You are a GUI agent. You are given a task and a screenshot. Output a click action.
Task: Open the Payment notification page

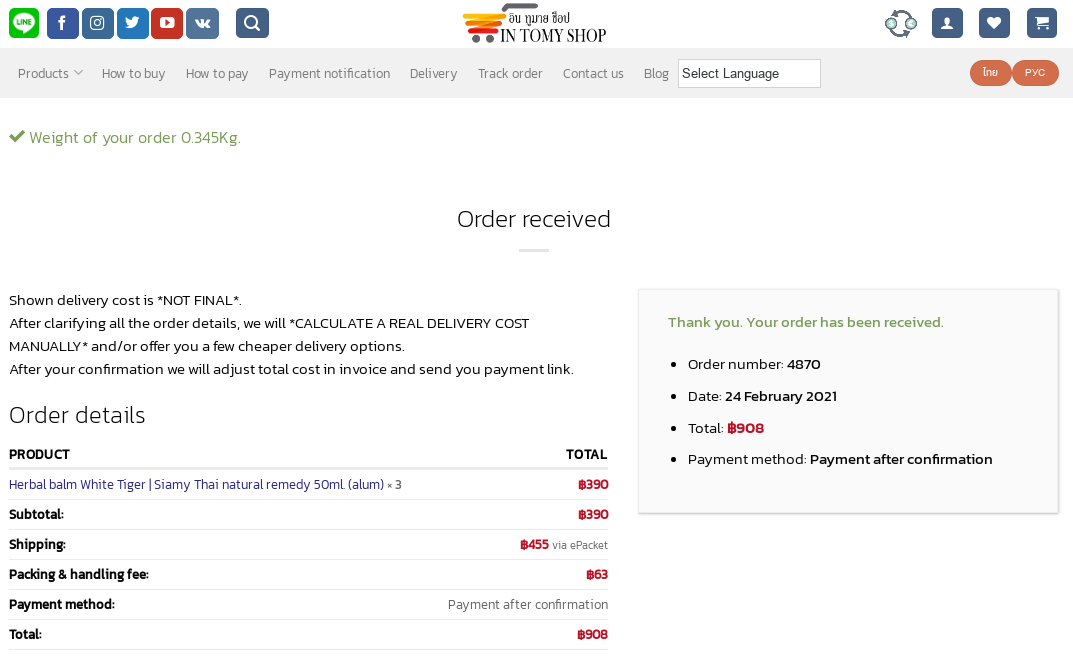coord(329,73)
